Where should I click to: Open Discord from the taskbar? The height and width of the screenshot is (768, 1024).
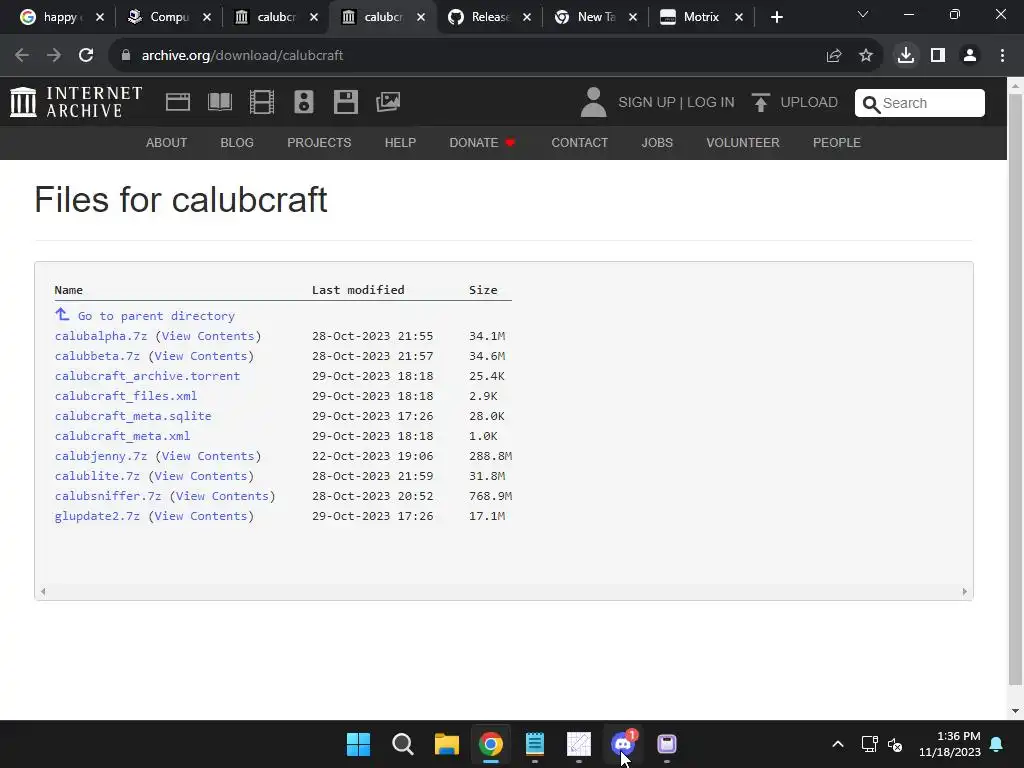623,744
